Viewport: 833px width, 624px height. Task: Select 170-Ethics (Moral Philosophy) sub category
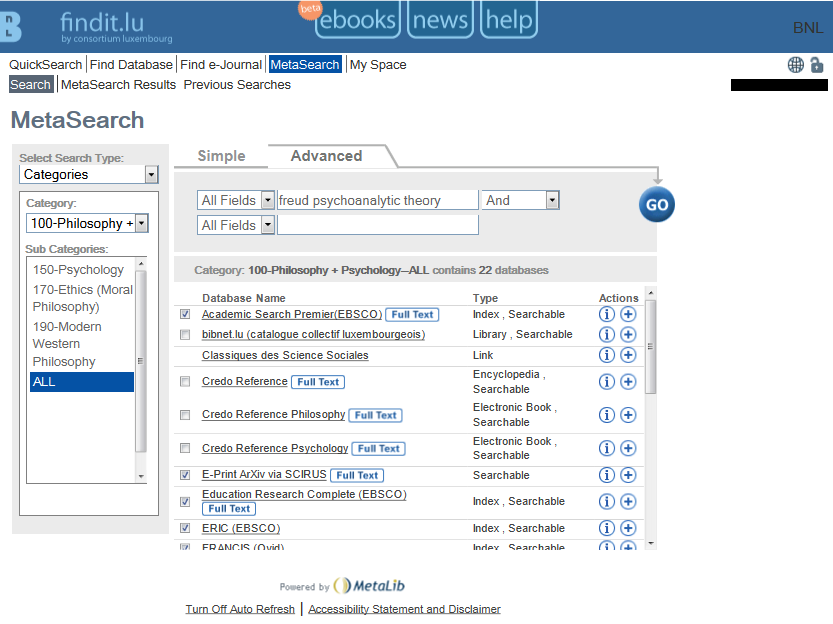tap(82, 298)
